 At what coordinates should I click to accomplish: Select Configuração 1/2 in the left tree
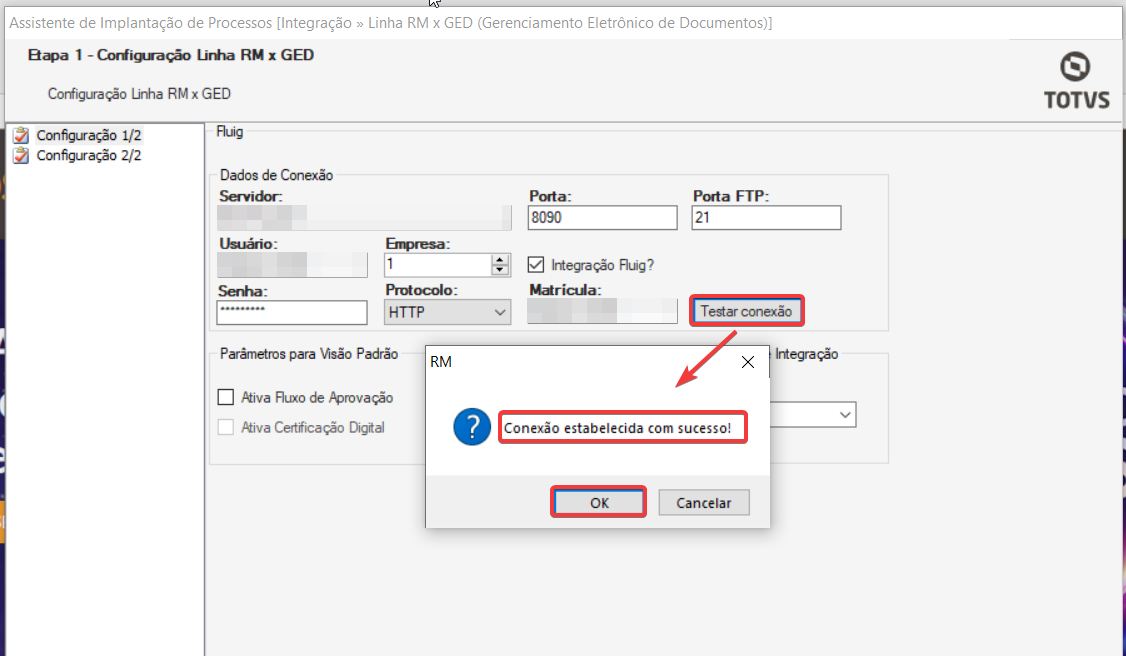tap(89, 135)
